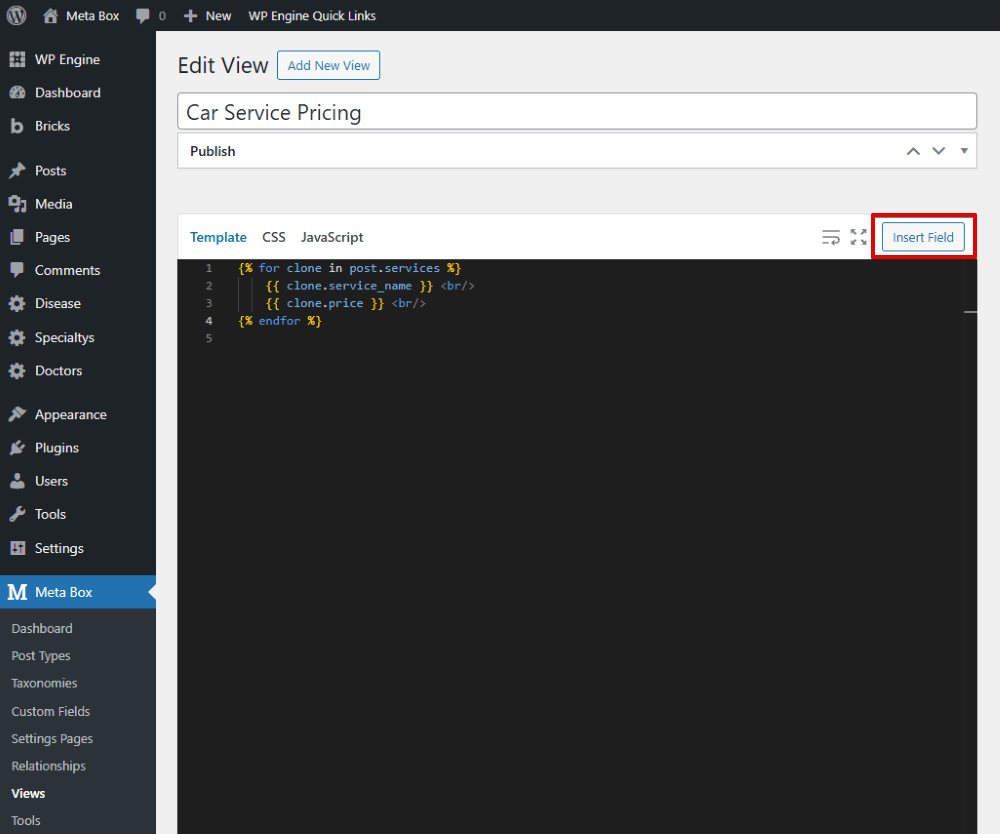
Task: Go to Plugins in sidebar
Action: (x=56, y=448)
